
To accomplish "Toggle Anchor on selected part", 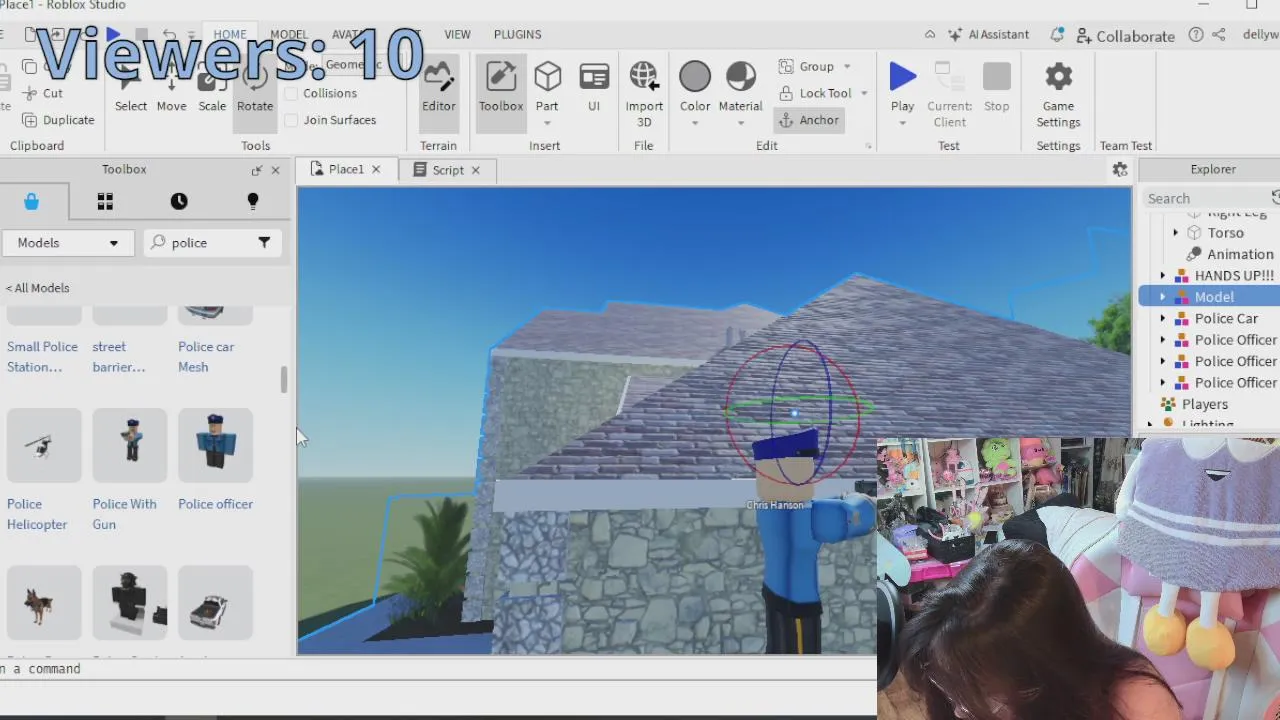I will 808,120.
